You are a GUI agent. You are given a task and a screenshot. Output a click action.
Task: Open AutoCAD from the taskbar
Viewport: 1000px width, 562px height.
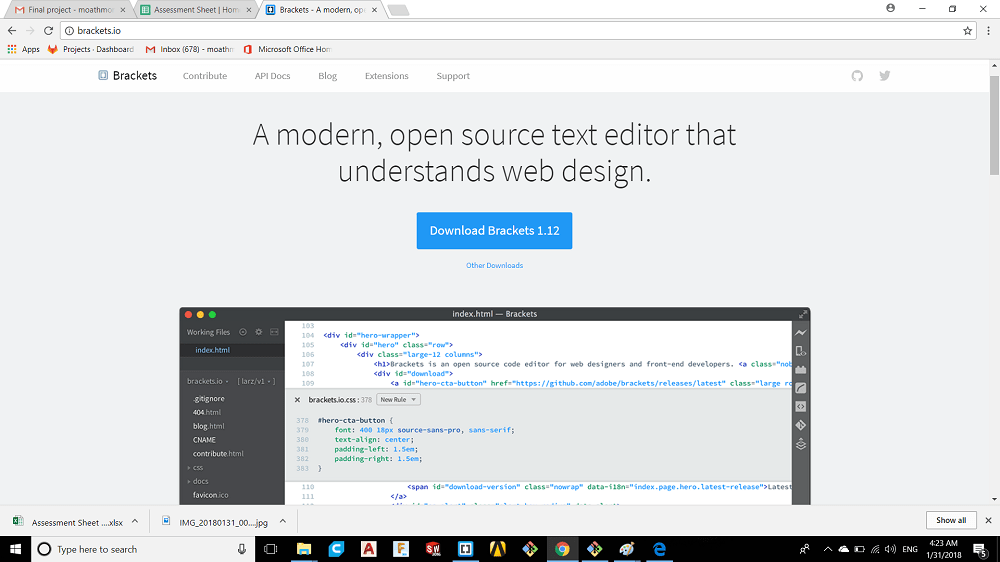pyautogui.click(x=369, y=549)
